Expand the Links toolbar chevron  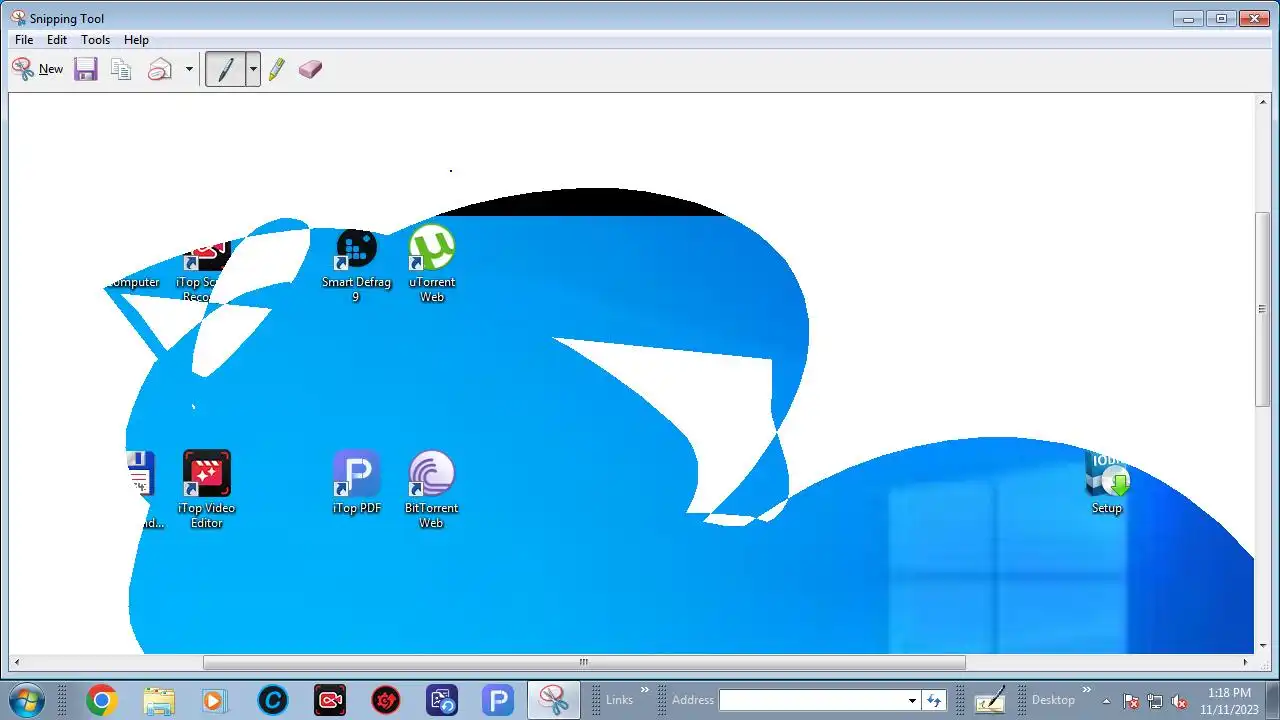(x=644, y=690)
